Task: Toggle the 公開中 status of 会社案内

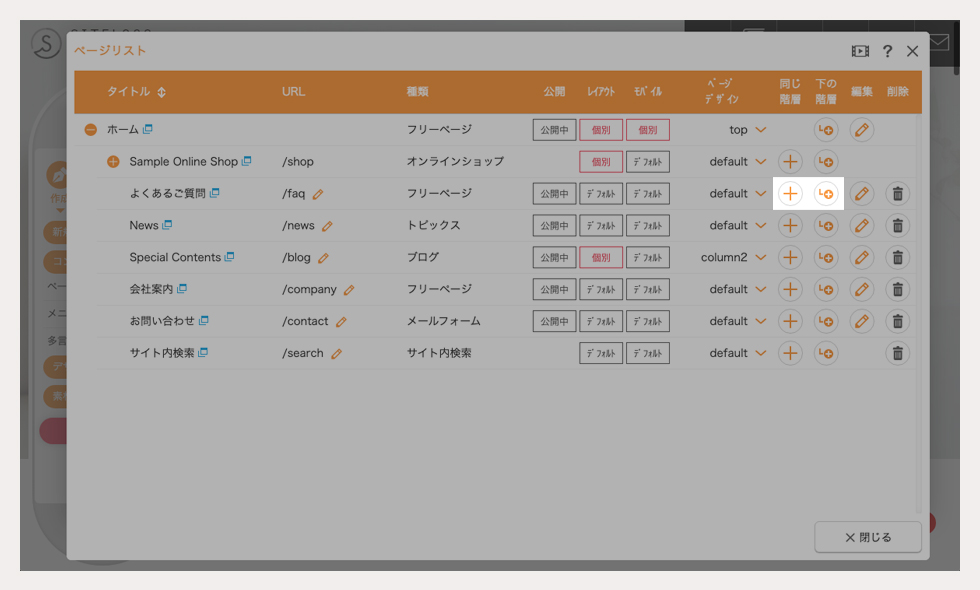Action: [554, 289]
